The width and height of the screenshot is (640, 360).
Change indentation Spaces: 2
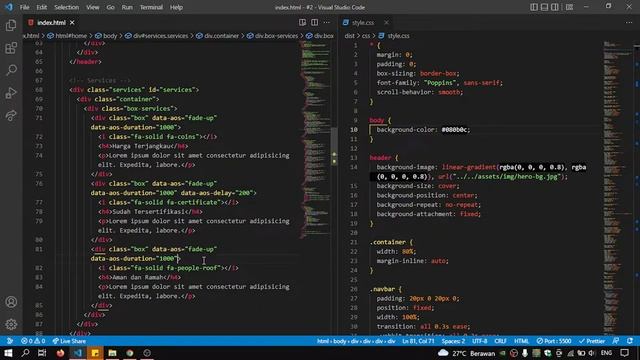[x=453, y=341]
